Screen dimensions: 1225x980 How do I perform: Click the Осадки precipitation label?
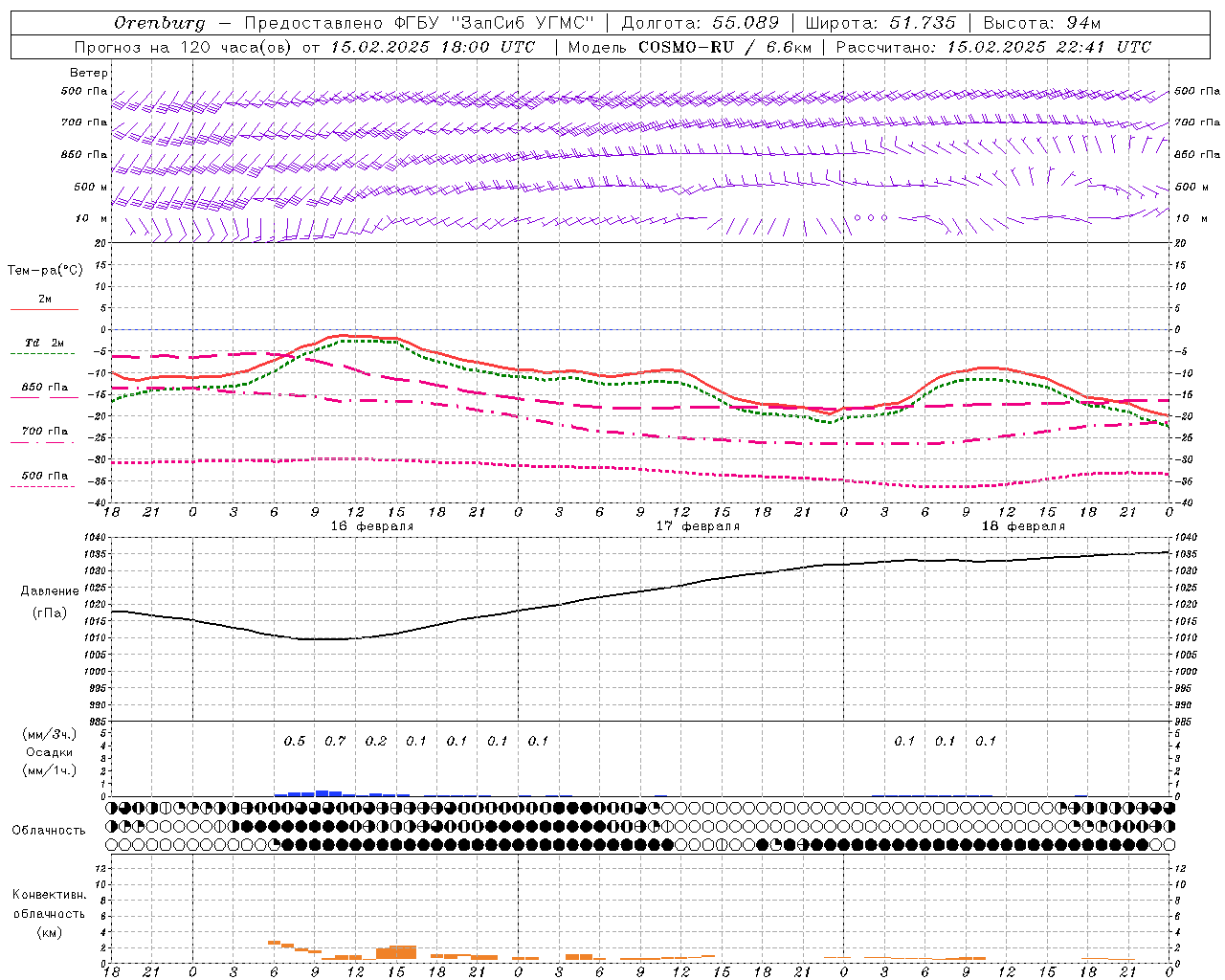coord(49,752)
